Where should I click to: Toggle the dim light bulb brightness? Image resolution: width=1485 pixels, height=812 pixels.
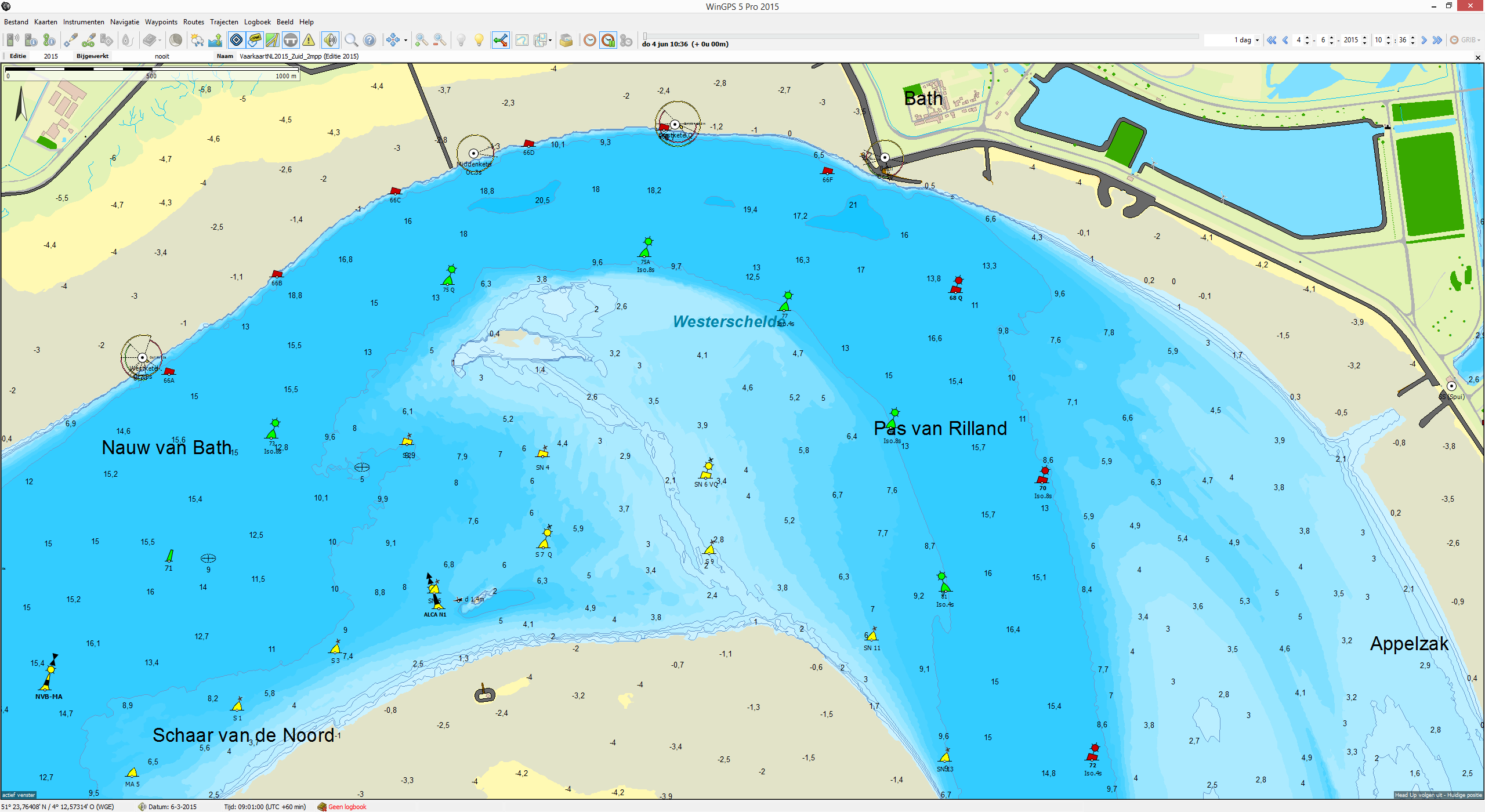[461, 40]
